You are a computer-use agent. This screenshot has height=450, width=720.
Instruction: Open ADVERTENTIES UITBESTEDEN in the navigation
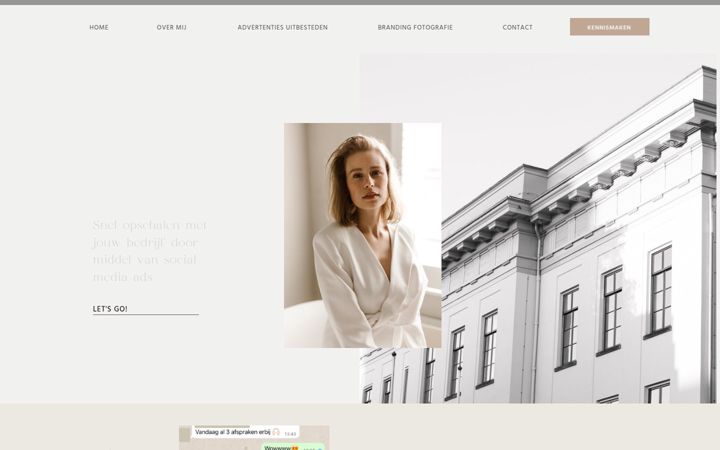click(282, 28)
